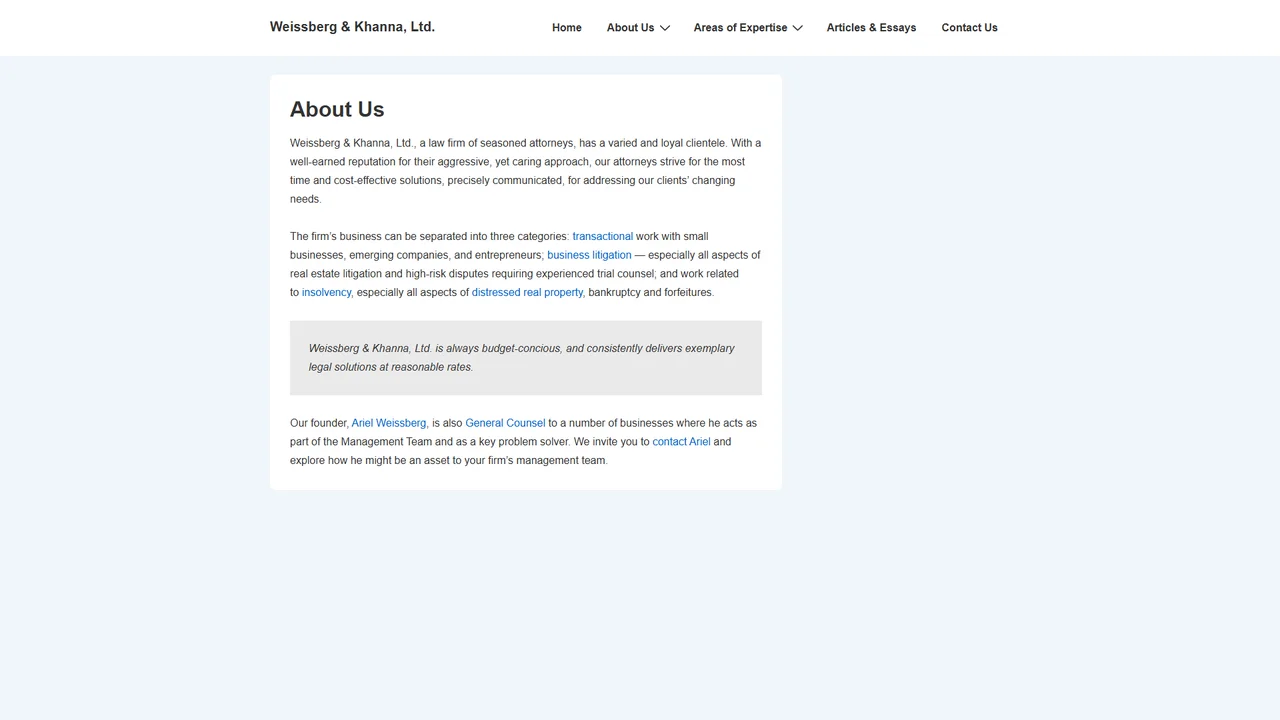The width and height of the screenshot is (1280, 720).
Task: Open the distressed real property link
Action: point(527,292)
